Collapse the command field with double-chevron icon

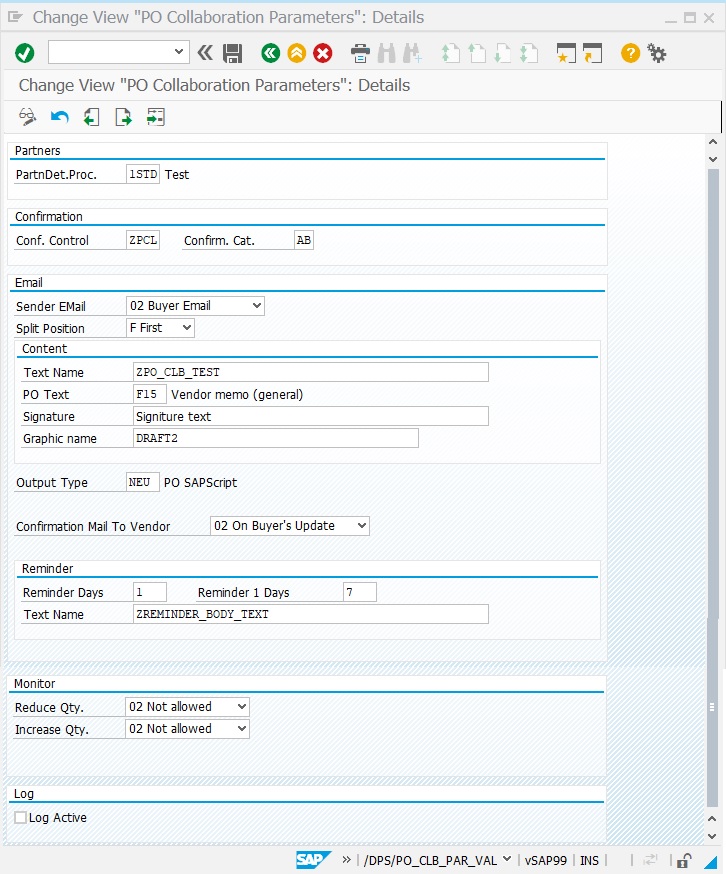(x=205, y=53)
